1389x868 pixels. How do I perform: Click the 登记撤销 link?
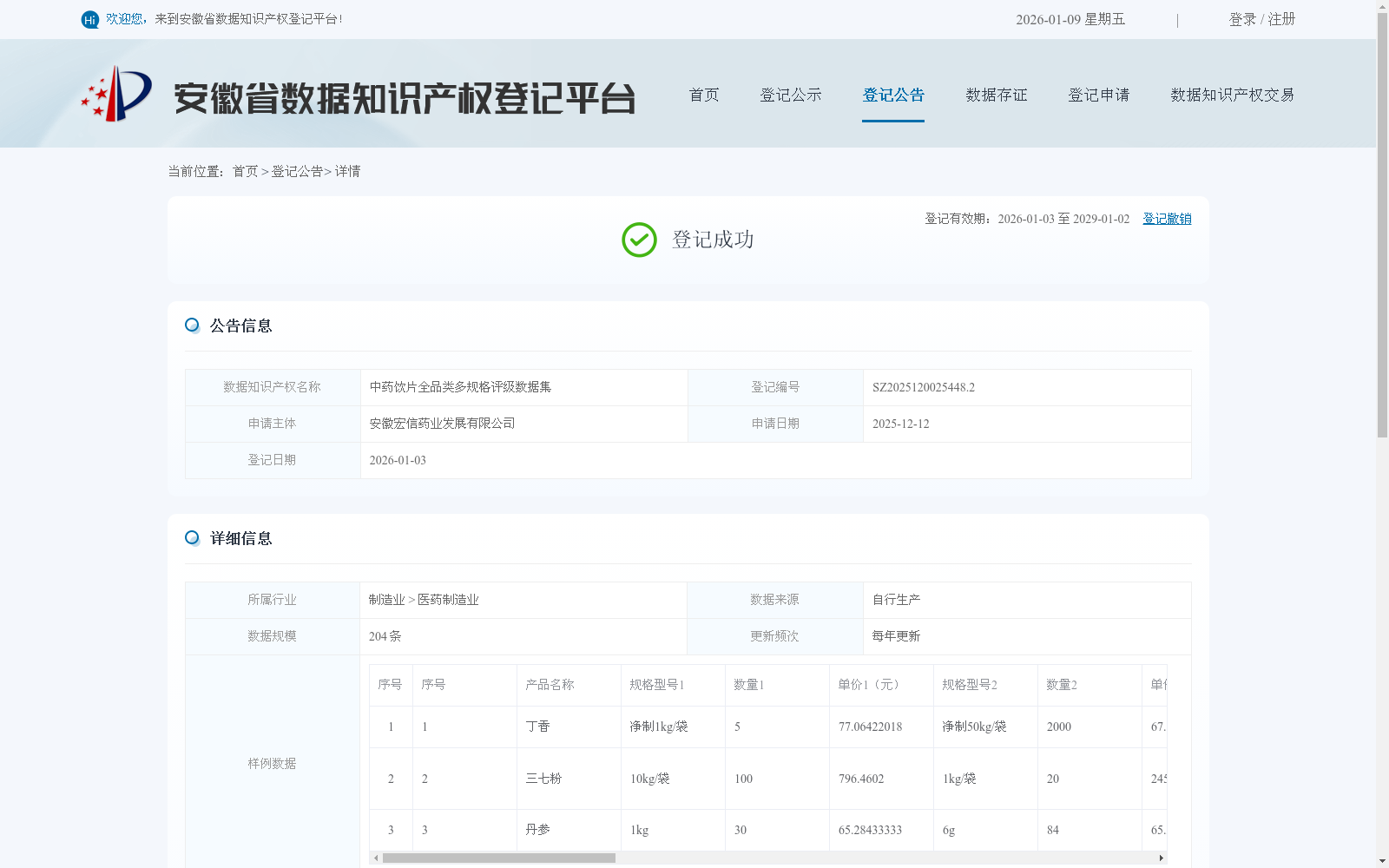(1167, 219)
